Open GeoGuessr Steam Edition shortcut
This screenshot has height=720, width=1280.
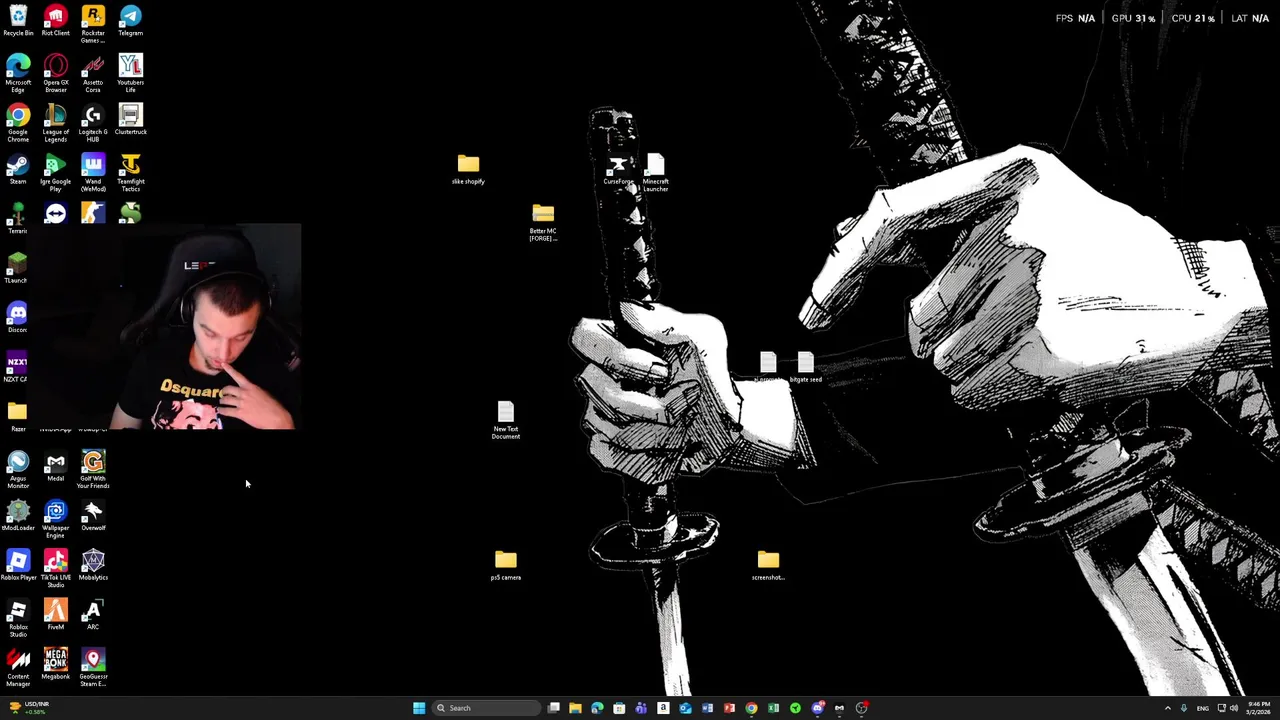click(93, 667)
